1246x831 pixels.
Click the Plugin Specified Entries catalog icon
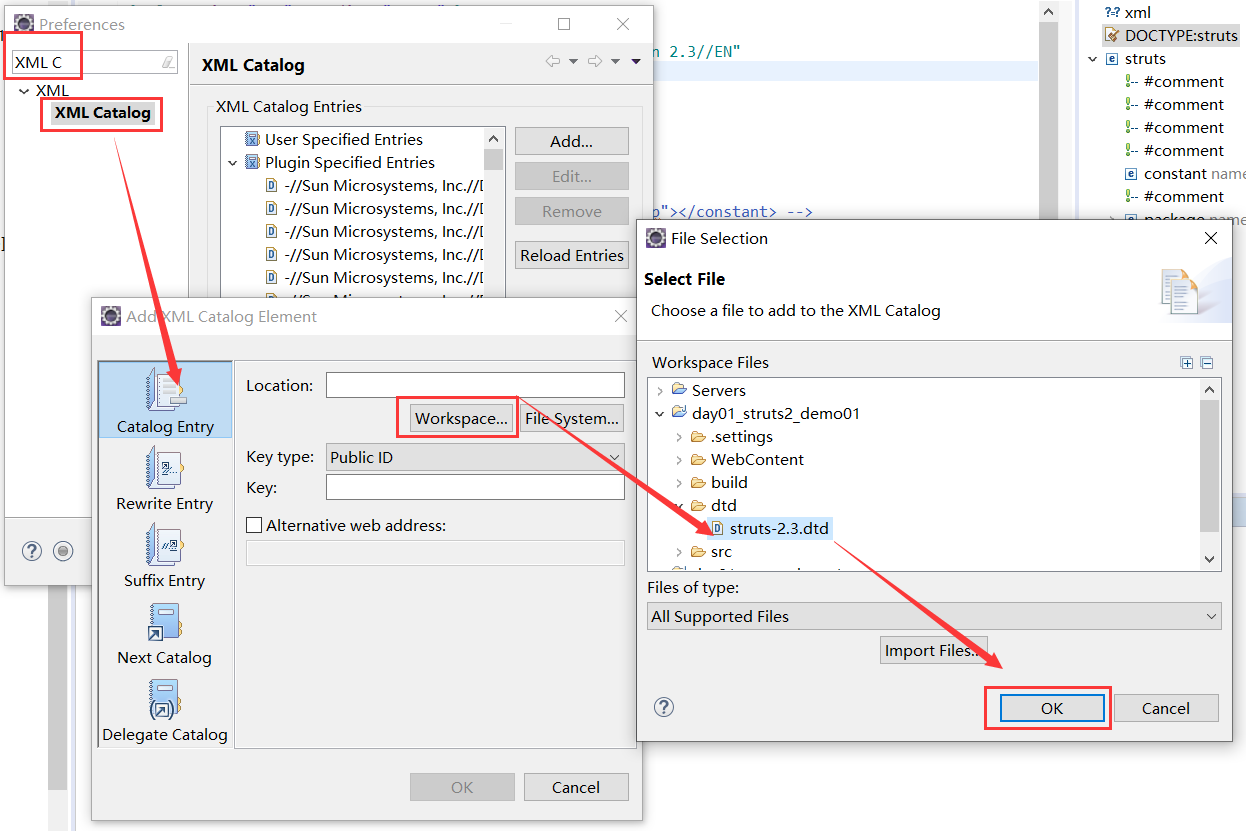point(253,162)
